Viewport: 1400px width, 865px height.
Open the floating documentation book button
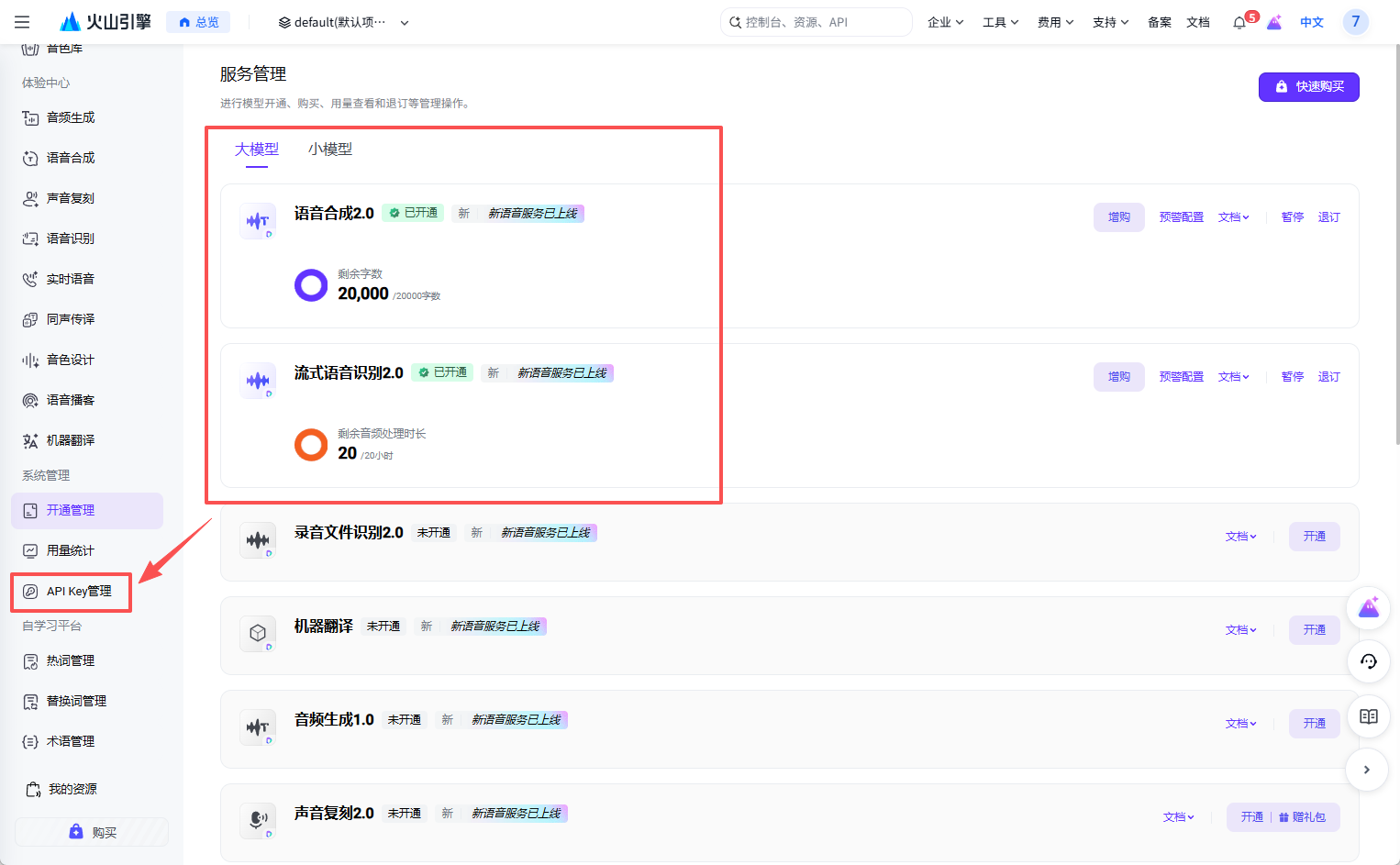[x=1368, y=716]
